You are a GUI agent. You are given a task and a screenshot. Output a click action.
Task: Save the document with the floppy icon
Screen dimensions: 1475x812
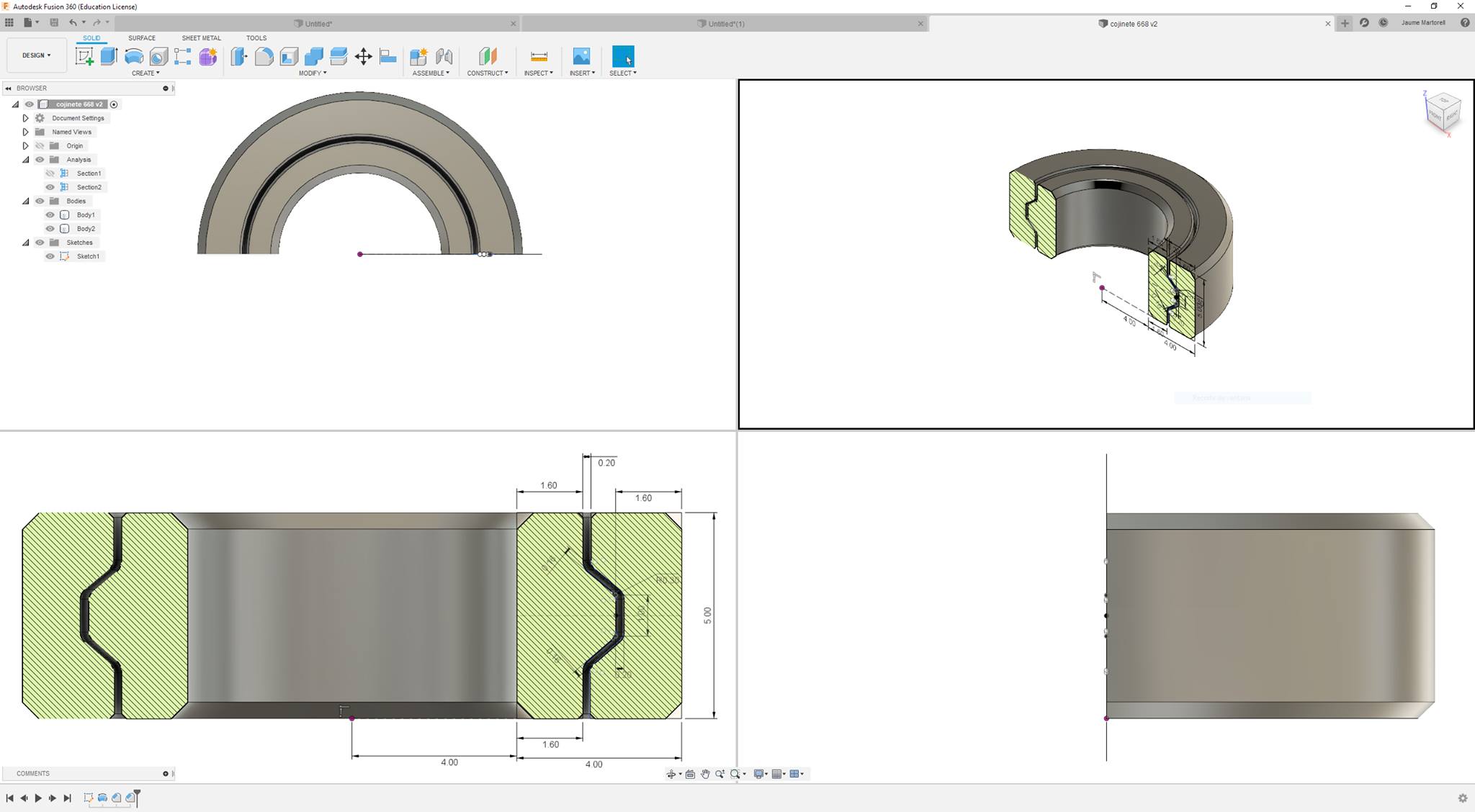pyautogui.click(x=54, y=23)
